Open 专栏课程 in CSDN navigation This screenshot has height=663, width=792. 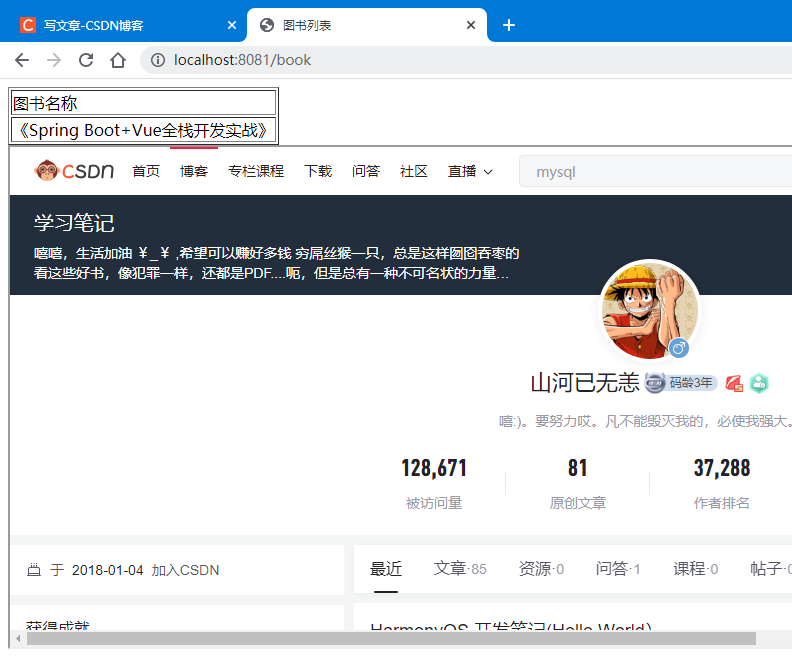[x=256, y=171]
